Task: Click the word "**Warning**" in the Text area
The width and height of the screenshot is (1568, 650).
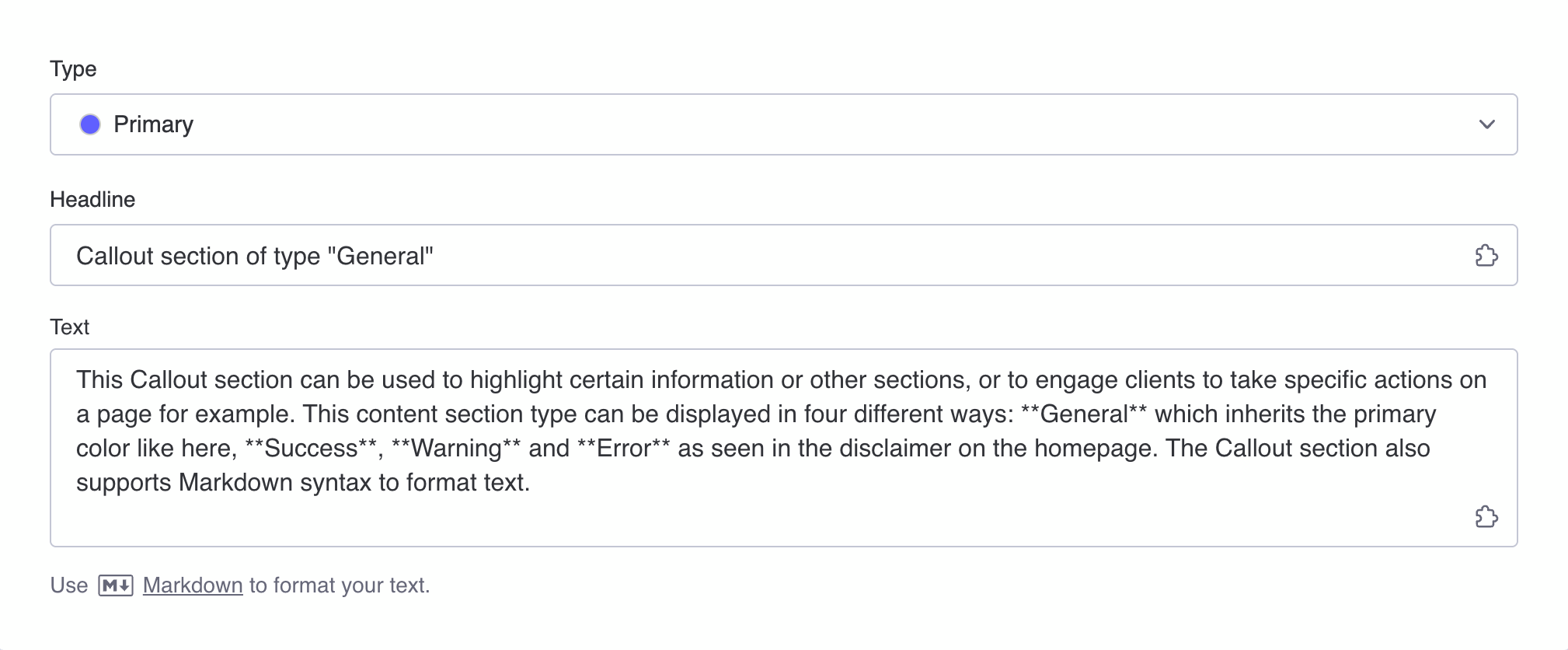Action: pos(456,449)
